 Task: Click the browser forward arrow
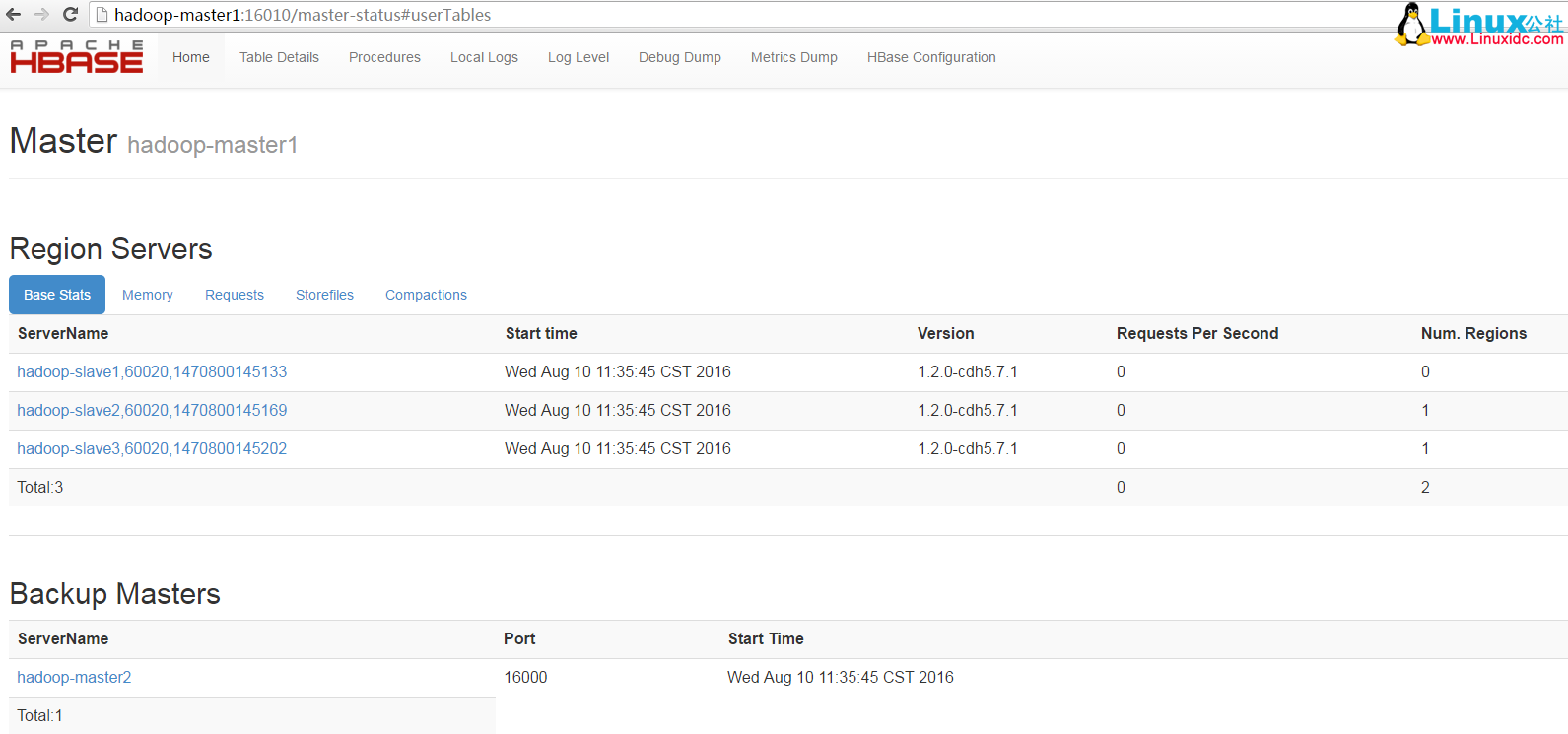click(x=41, y=15)
